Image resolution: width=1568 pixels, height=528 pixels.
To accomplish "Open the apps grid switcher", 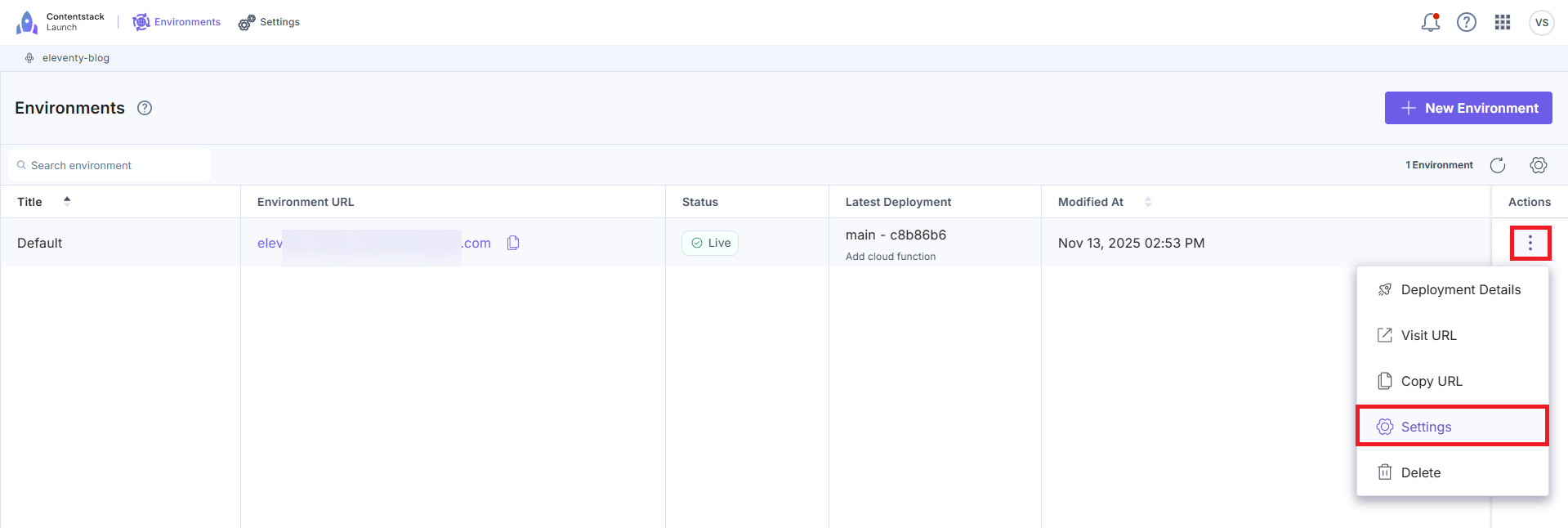I will [x=1503, y=23].
